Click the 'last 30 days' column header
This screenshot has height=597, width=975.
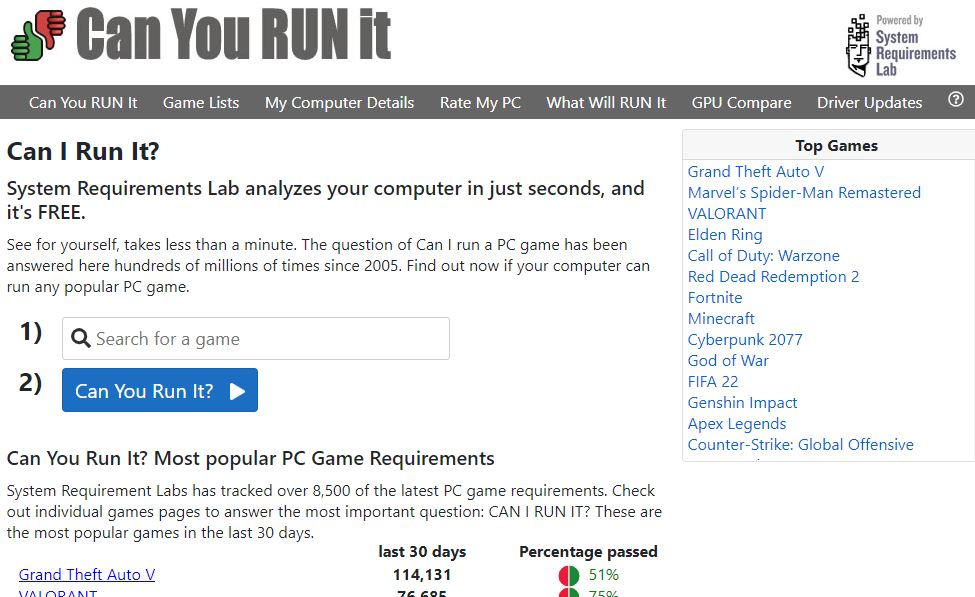pyautogui.click(x=422, y=552)
